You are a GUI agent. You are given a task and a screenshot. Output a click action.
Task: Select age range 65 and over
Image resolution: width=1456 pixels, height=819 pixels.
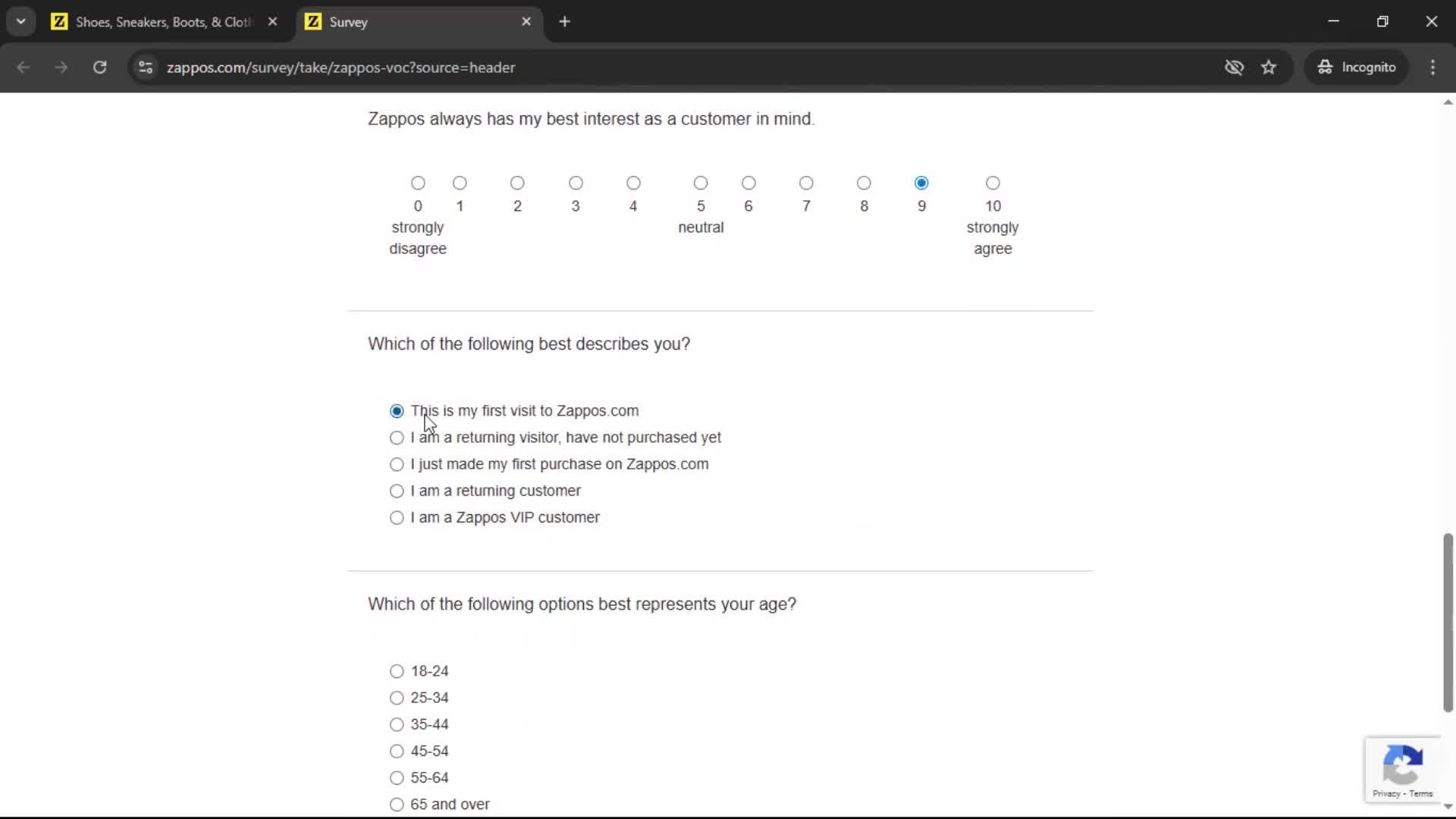tap(397, 805)
